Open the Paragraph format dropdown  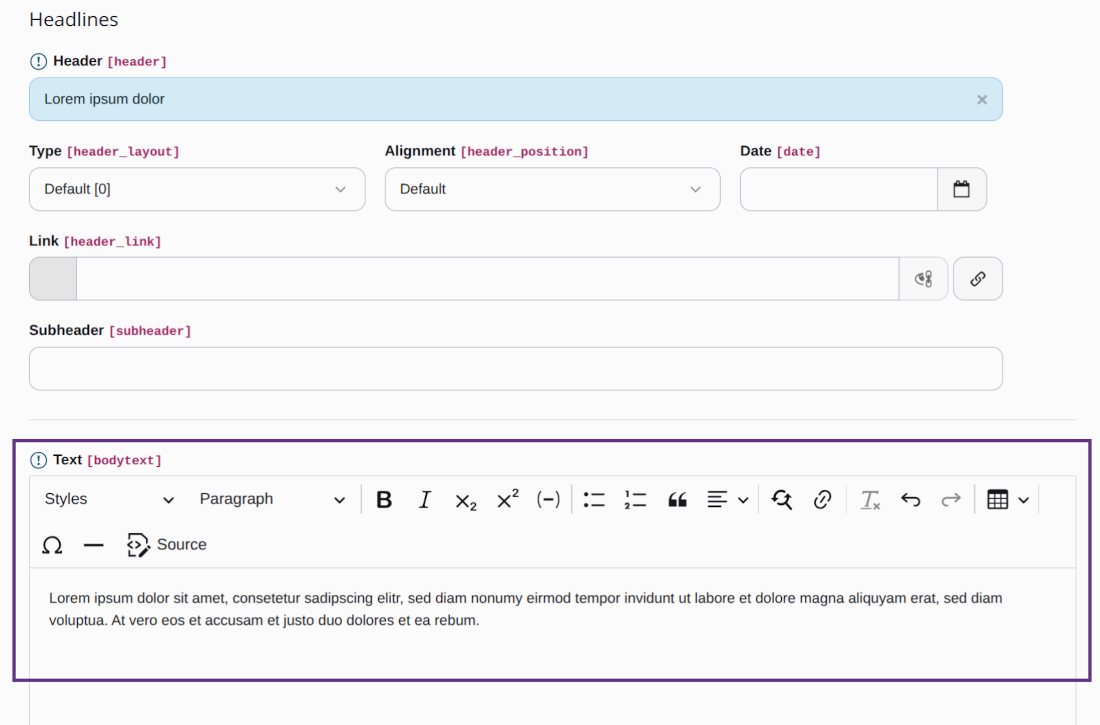[271, 500]
